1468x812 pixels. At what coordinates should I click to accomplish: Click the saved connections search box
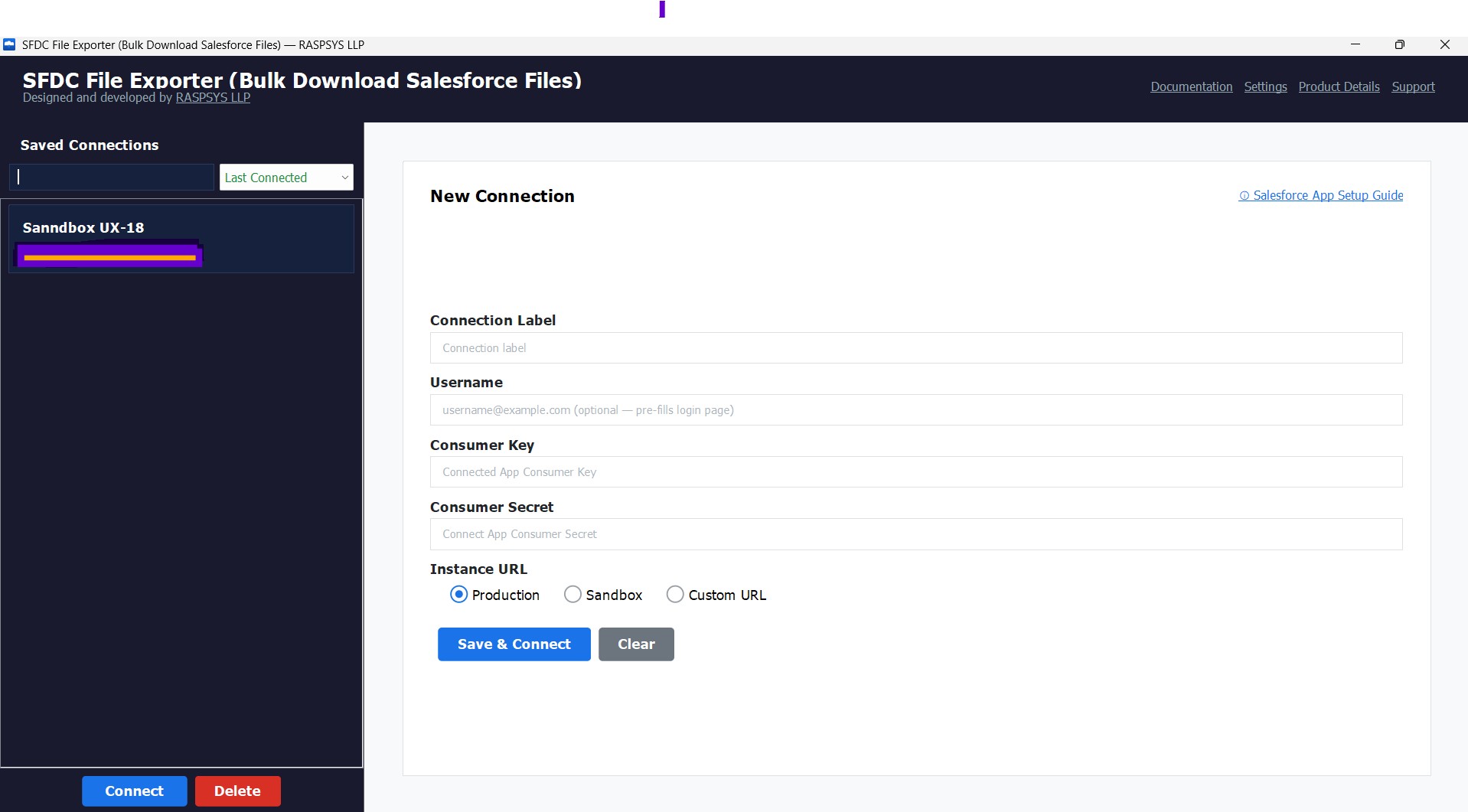pyautogui.click(x=111, y=177)
